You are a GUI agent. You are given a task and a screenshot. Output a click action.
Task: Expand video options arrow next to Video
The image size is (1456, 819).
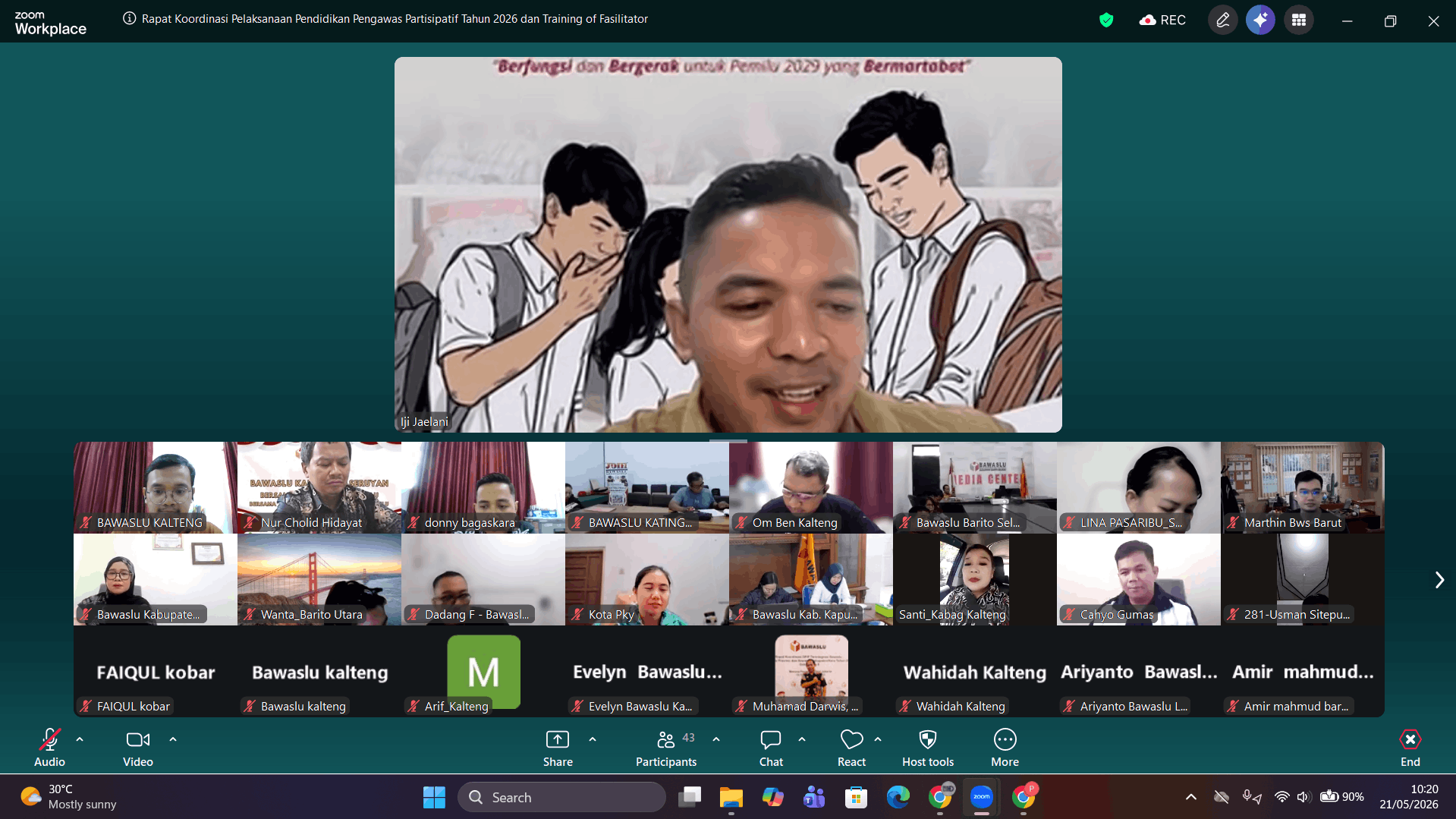point(173,739)
